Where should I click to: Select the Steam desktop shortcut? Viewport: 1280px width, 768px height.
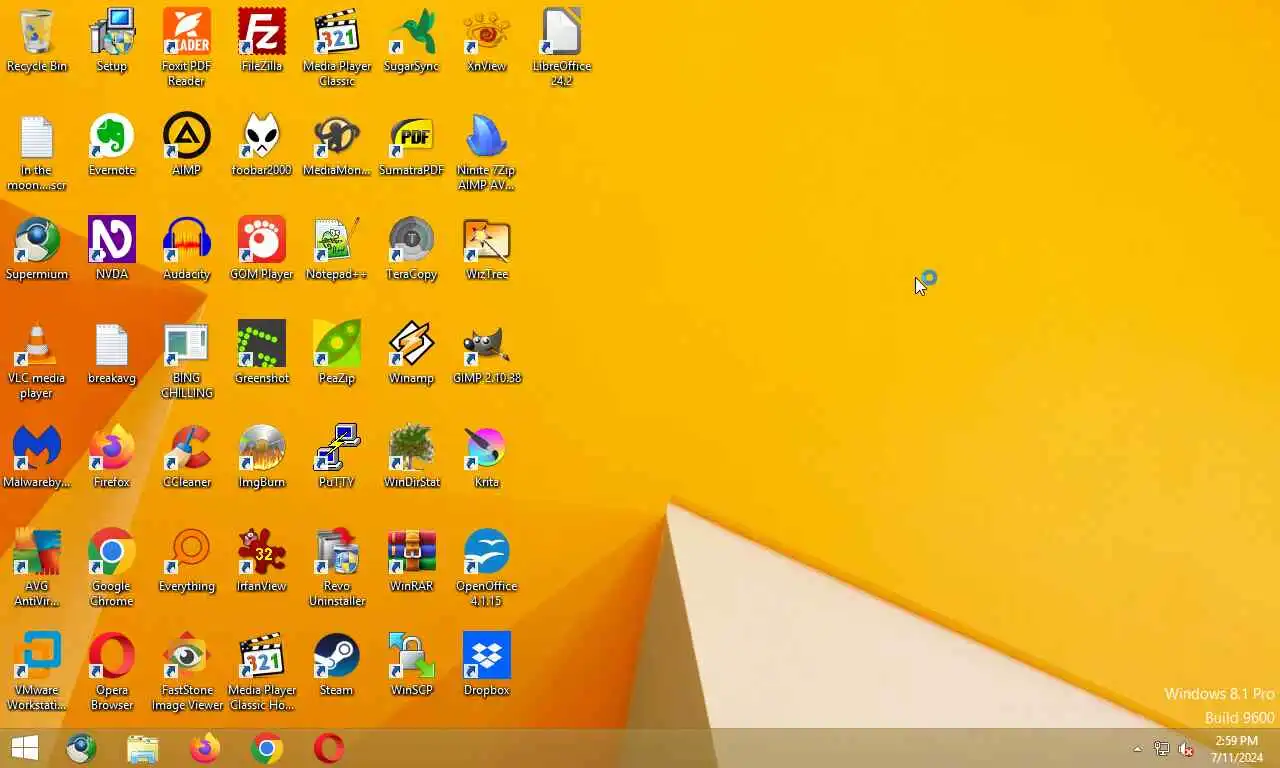[337, 665]
